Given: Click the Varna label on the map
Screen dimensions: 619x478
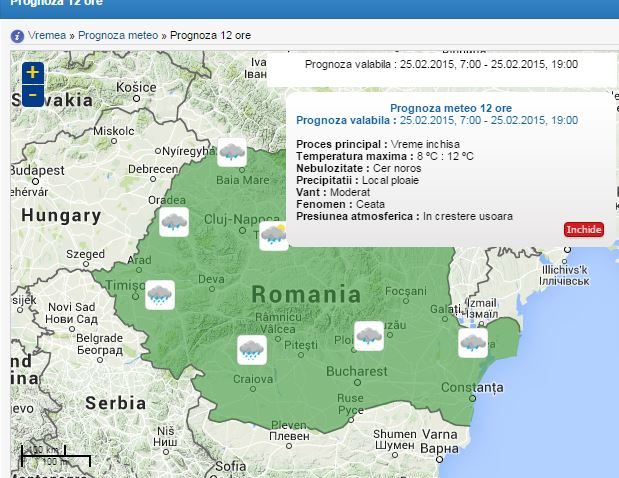Looking at the screenshot, I should coord(440,434).
